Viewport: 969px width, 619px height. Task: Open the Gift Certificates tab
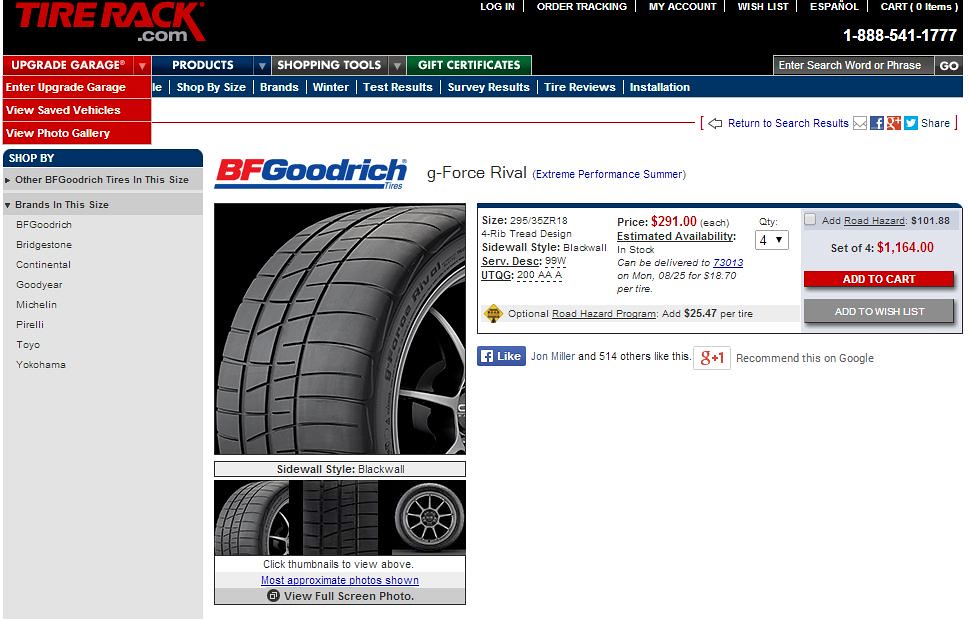coord(469,65)
